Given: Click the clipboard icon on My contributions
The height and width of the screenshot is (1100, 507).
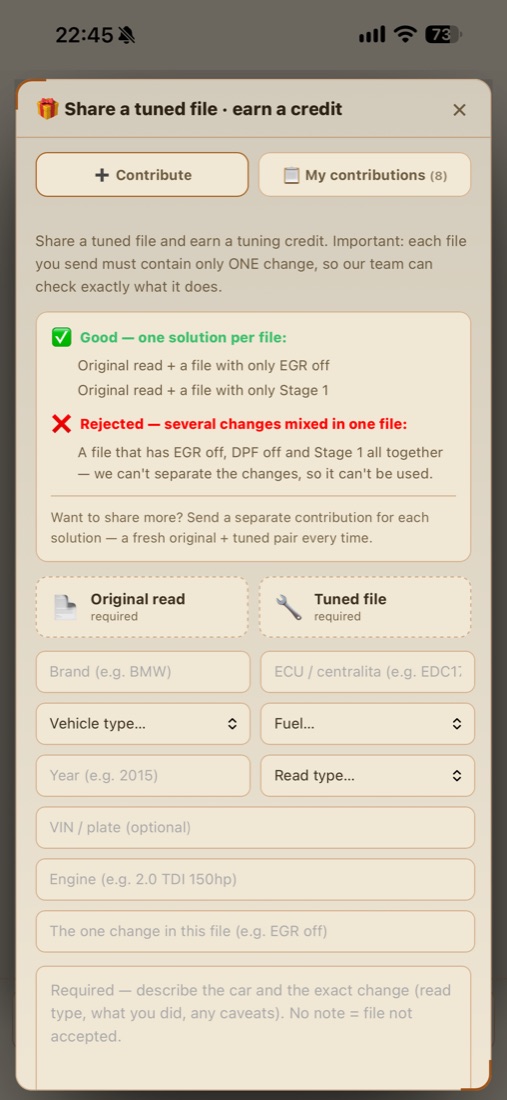Looking at the screenshot, I should 291,175.
